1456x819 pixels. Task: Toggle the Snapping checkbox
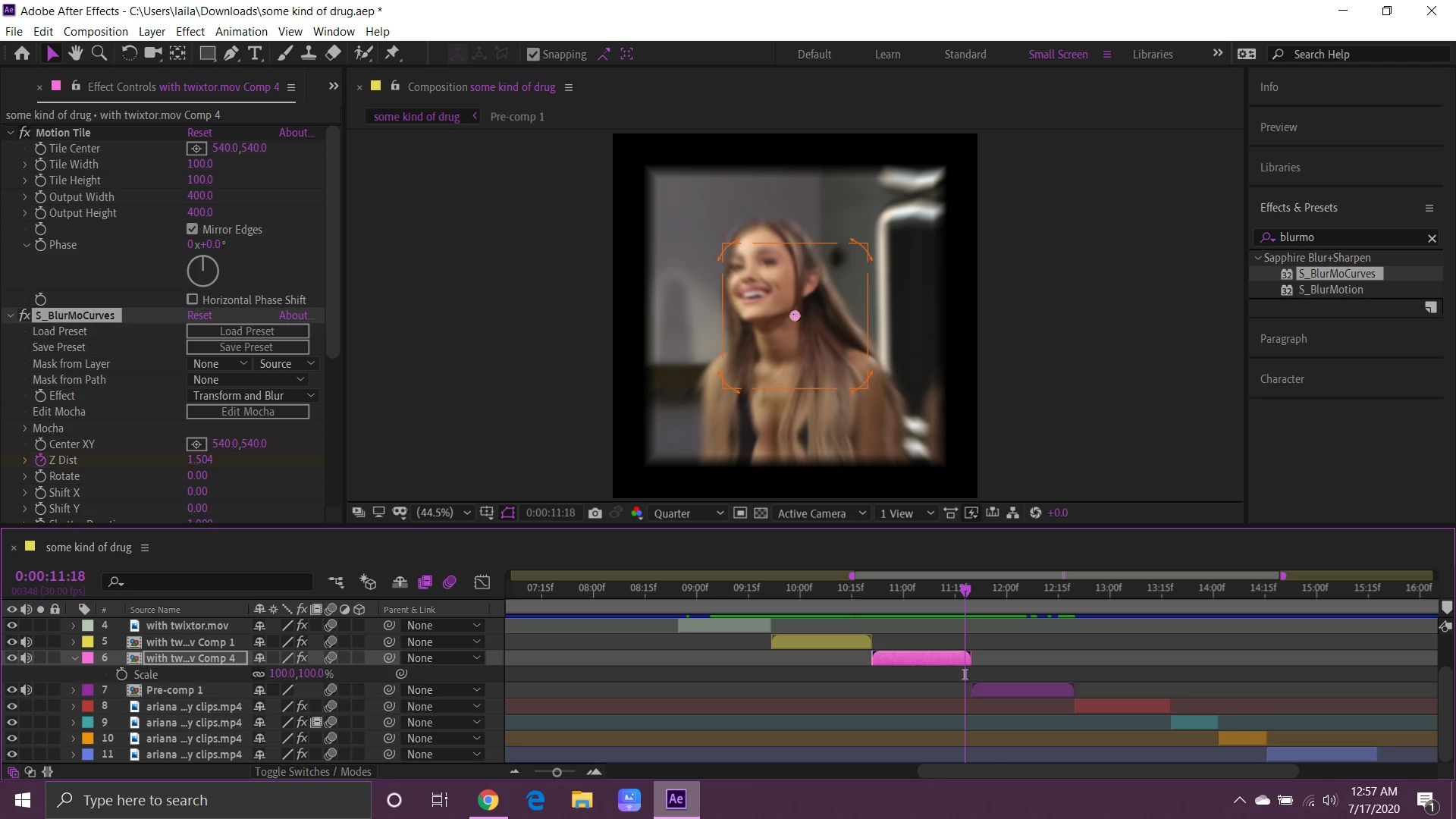coord(533,55)
